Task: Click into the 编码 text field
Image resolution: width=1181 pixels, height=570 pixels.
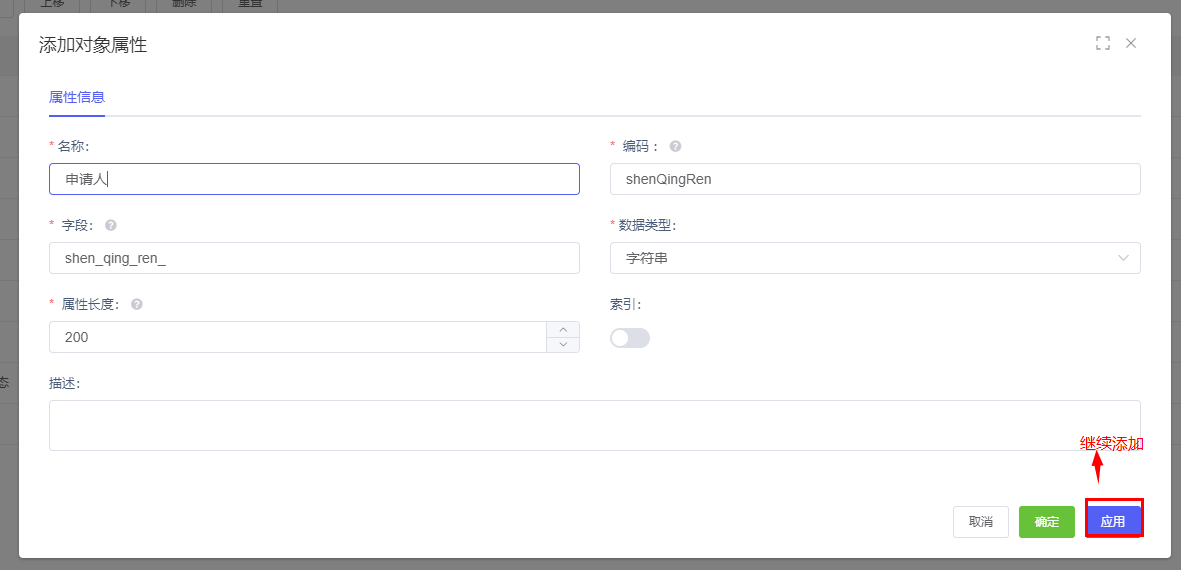Action: pos(875,179)
